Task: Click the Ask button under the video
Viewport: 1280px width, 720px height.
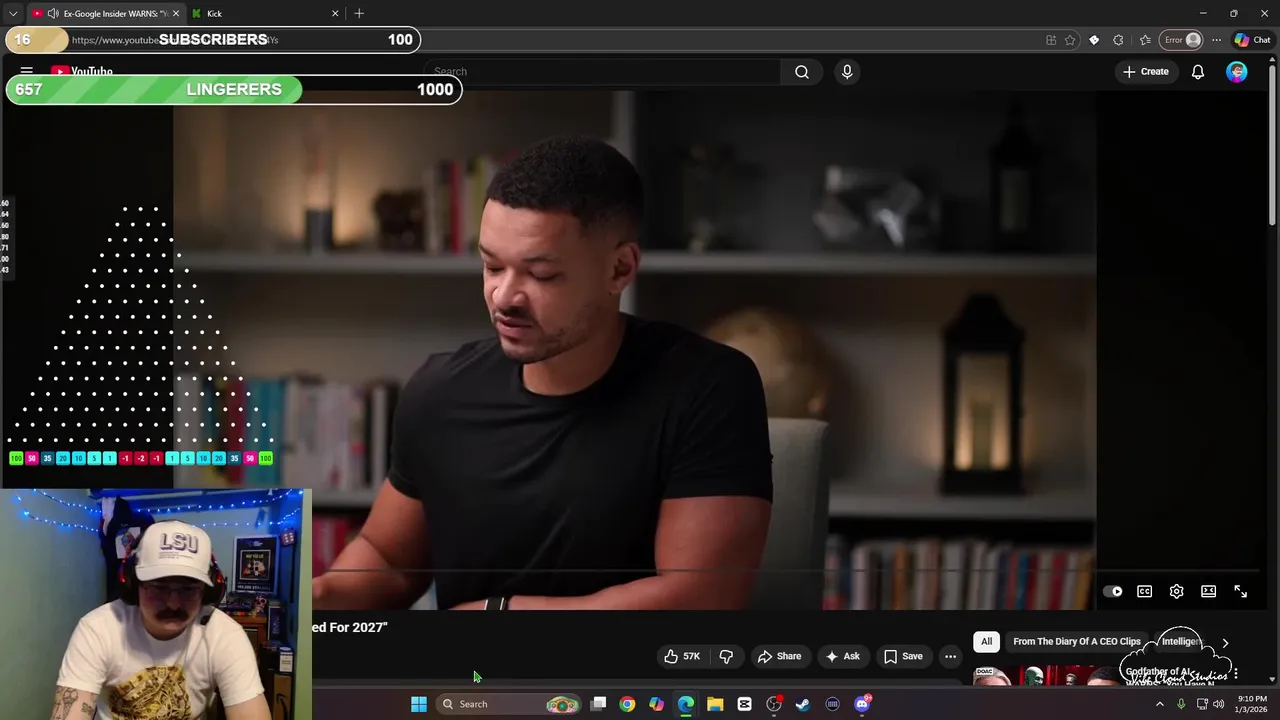Action: 842,656
